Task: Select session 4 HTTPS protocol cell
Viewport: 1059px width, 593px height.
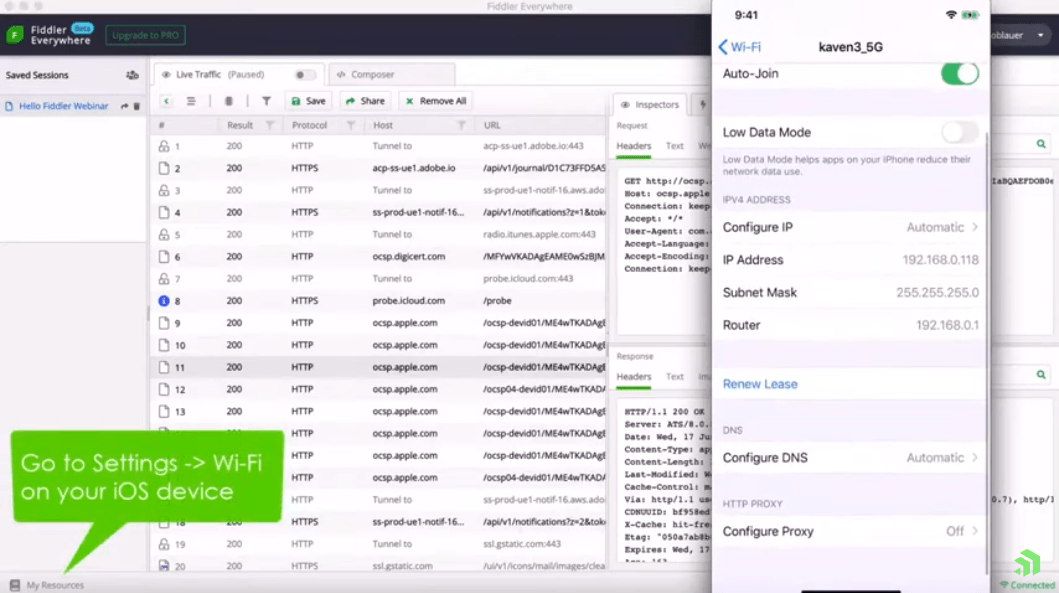Action: pos(305,212)
